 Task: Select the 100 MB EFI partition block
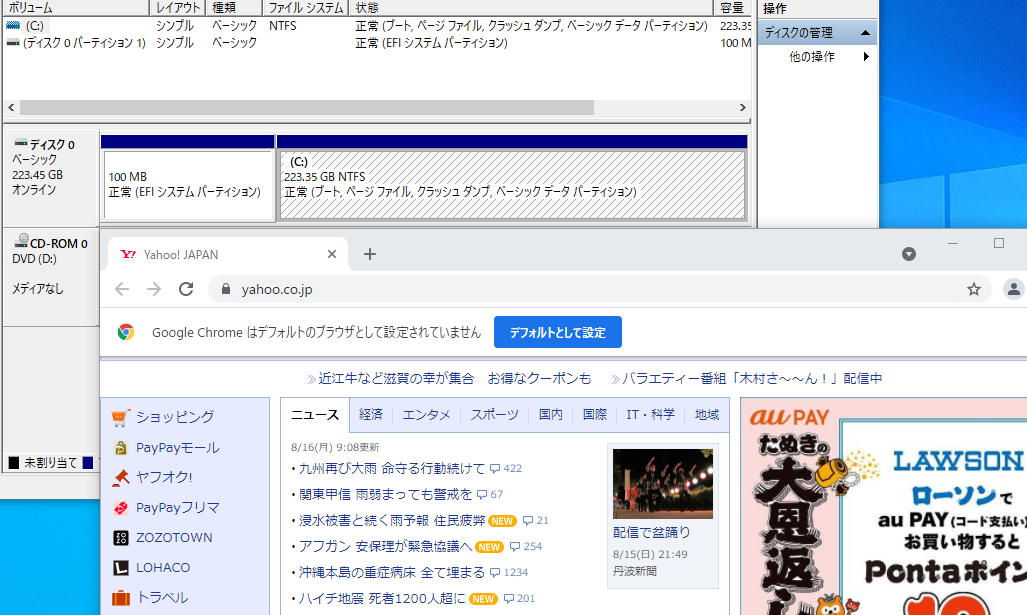coord(188,185)
